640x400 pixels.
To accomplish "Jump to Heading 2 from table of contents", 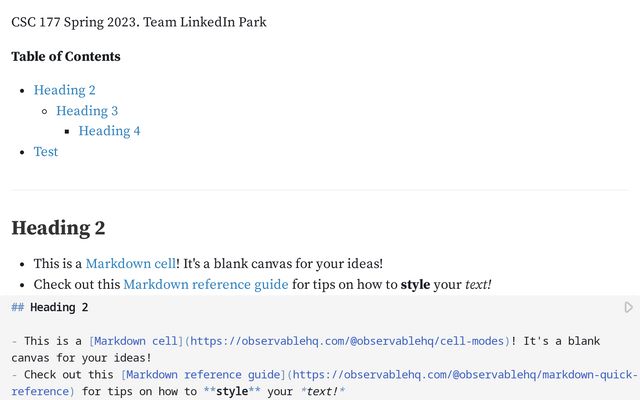I will [65, 90].
